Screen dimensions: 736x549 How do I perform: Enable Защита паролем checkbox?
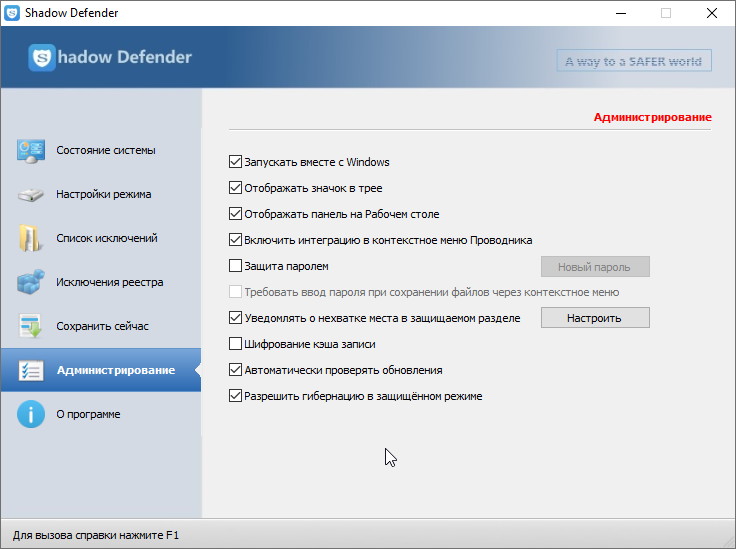(x=235, y=266)
